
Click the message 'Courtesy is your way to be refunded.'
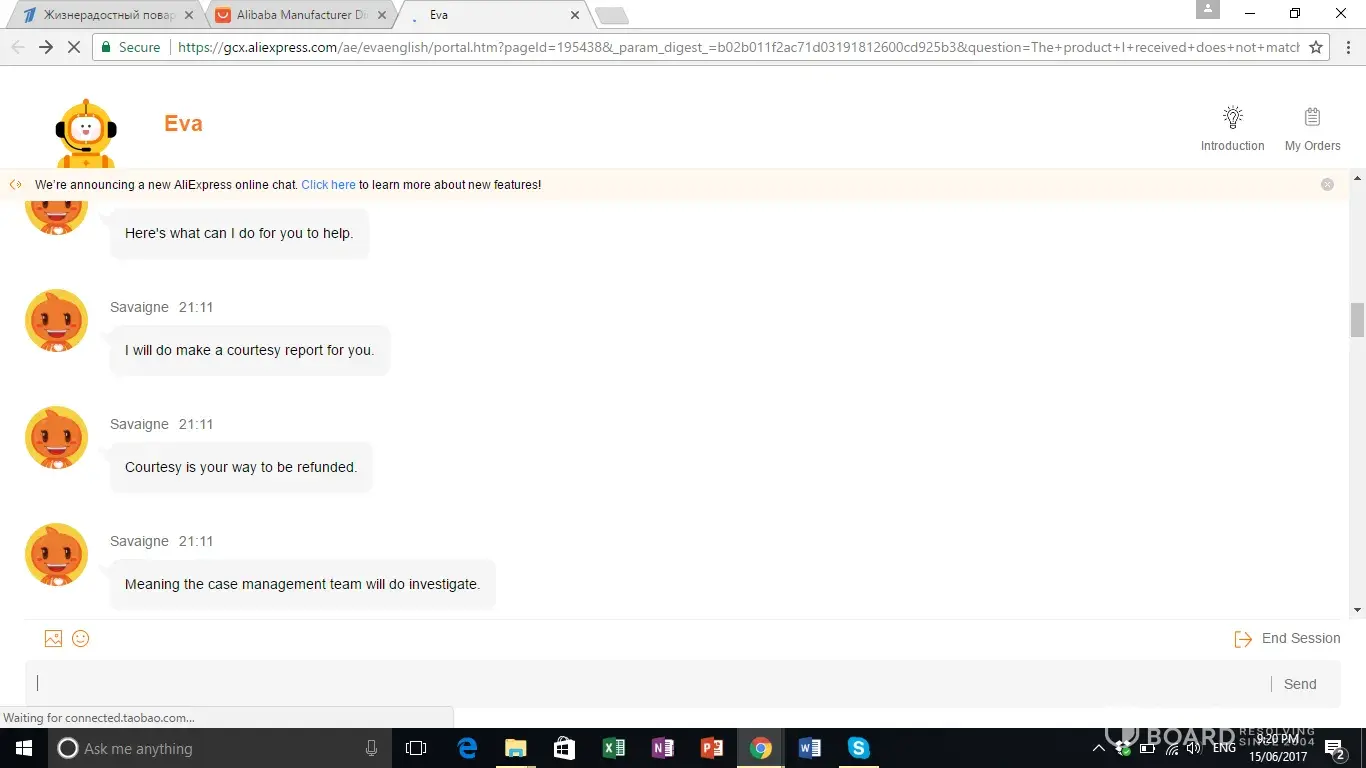241,467
